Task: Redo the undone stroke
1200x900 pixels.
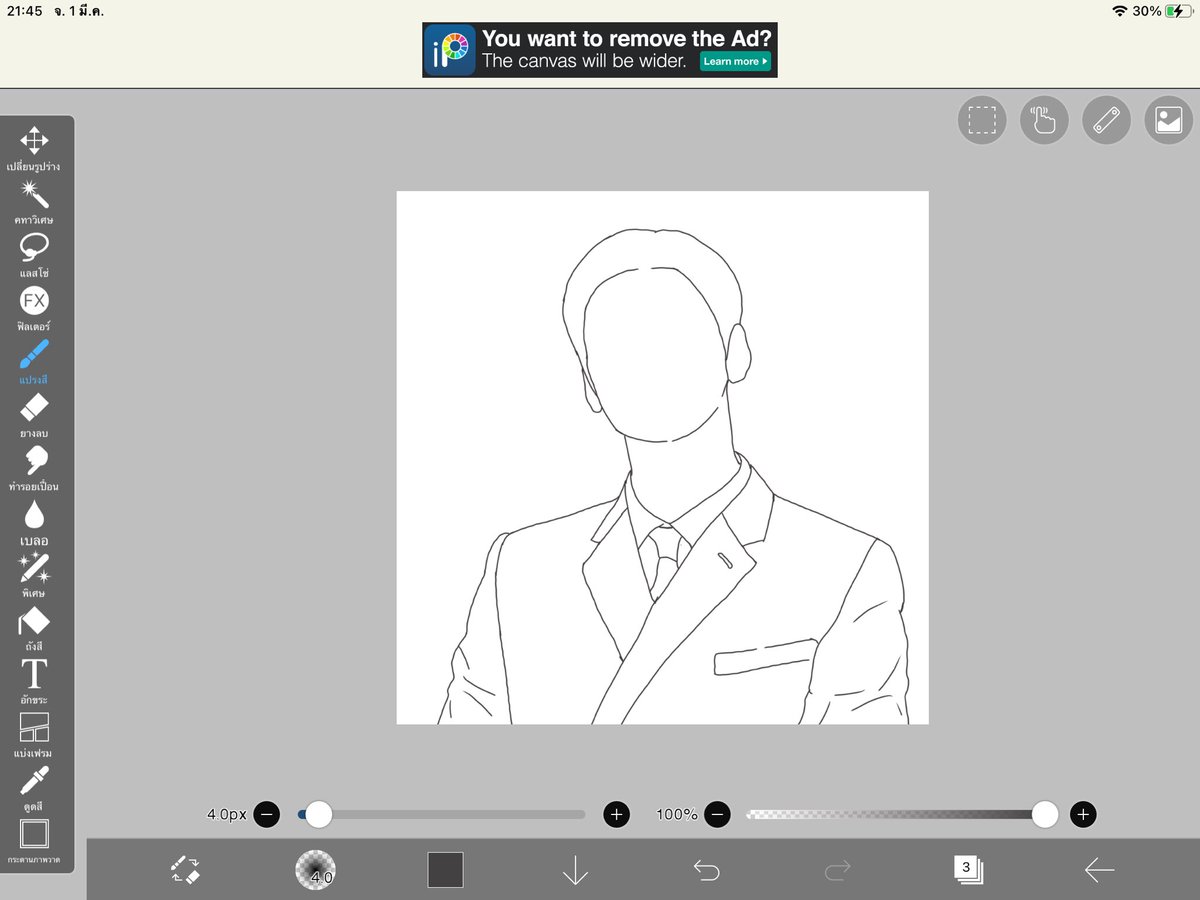Action: [x=837, y=870]
